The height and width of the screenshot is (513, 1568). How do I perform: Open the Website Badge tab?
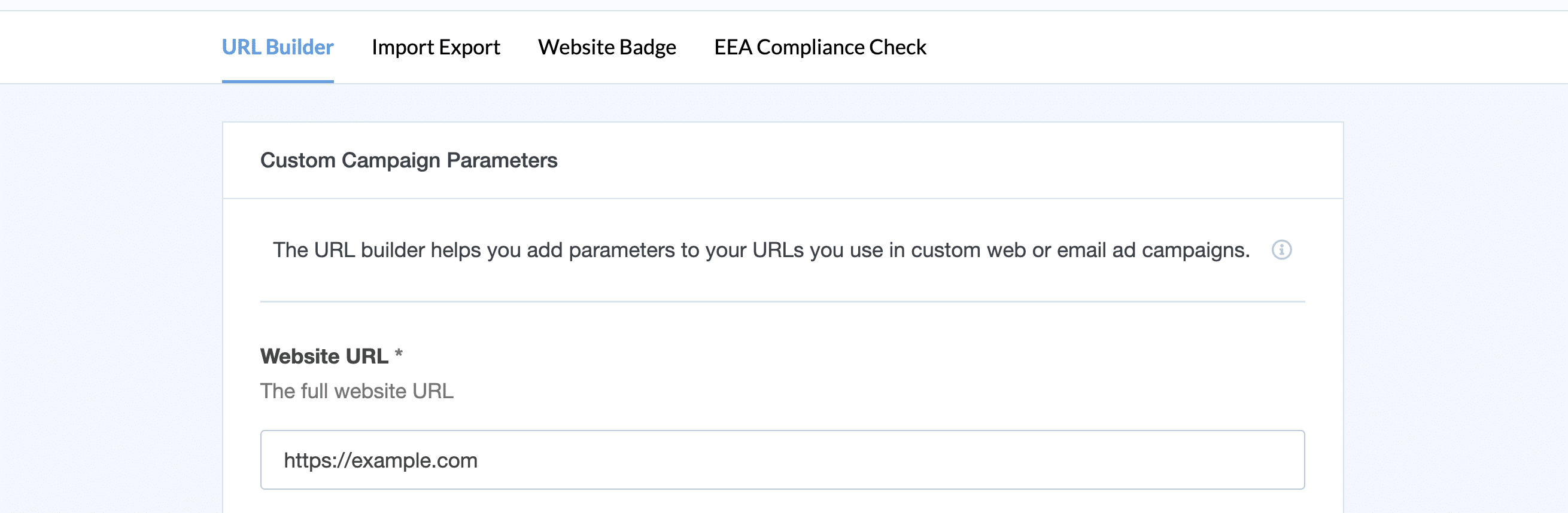pos(606,47)
